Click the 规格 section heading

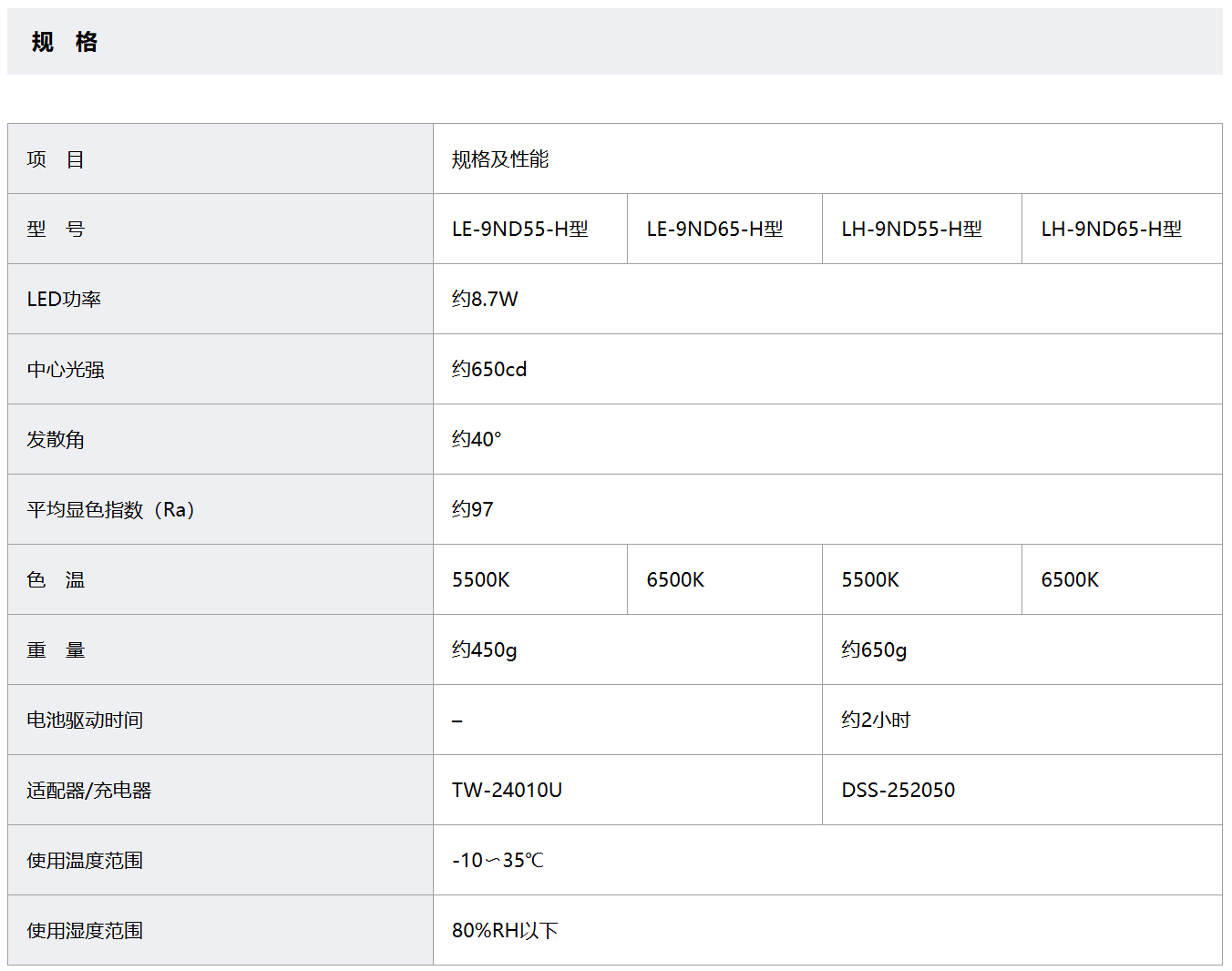click(64, 42)
